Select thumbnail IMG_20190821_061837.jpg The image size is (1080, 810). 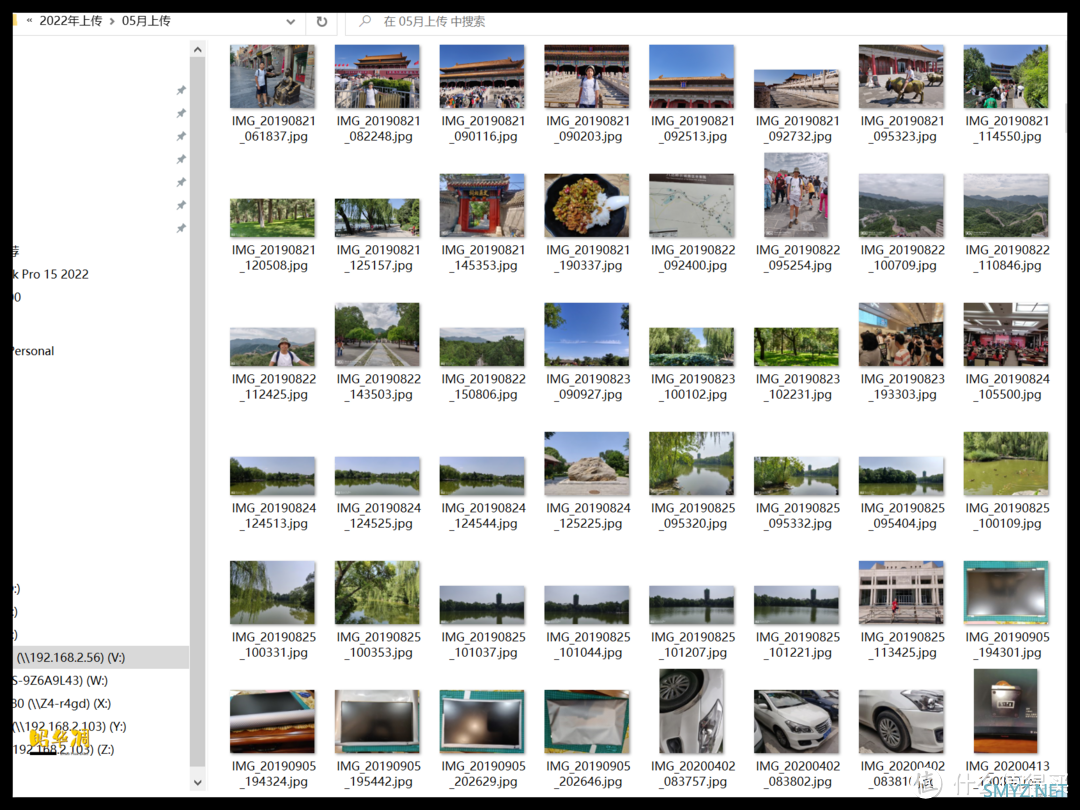pos(273,76)
